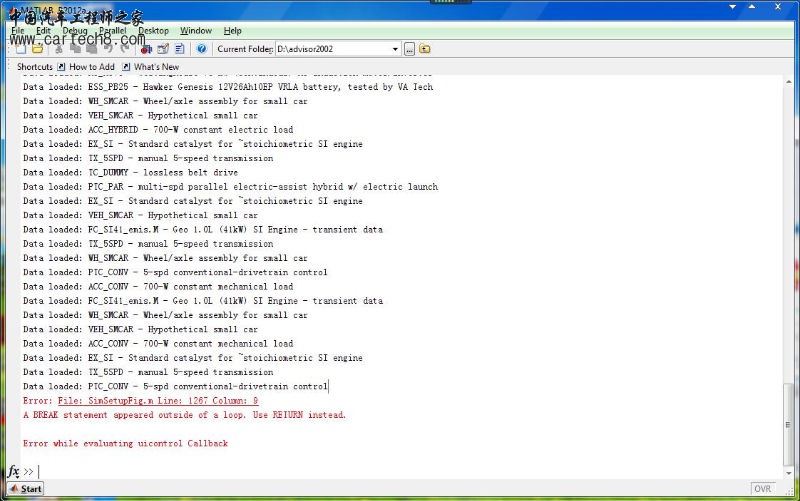Open the Edit menu
Image resolution: width=800 pixels, height=501 pixels.
tap(43, 31)
